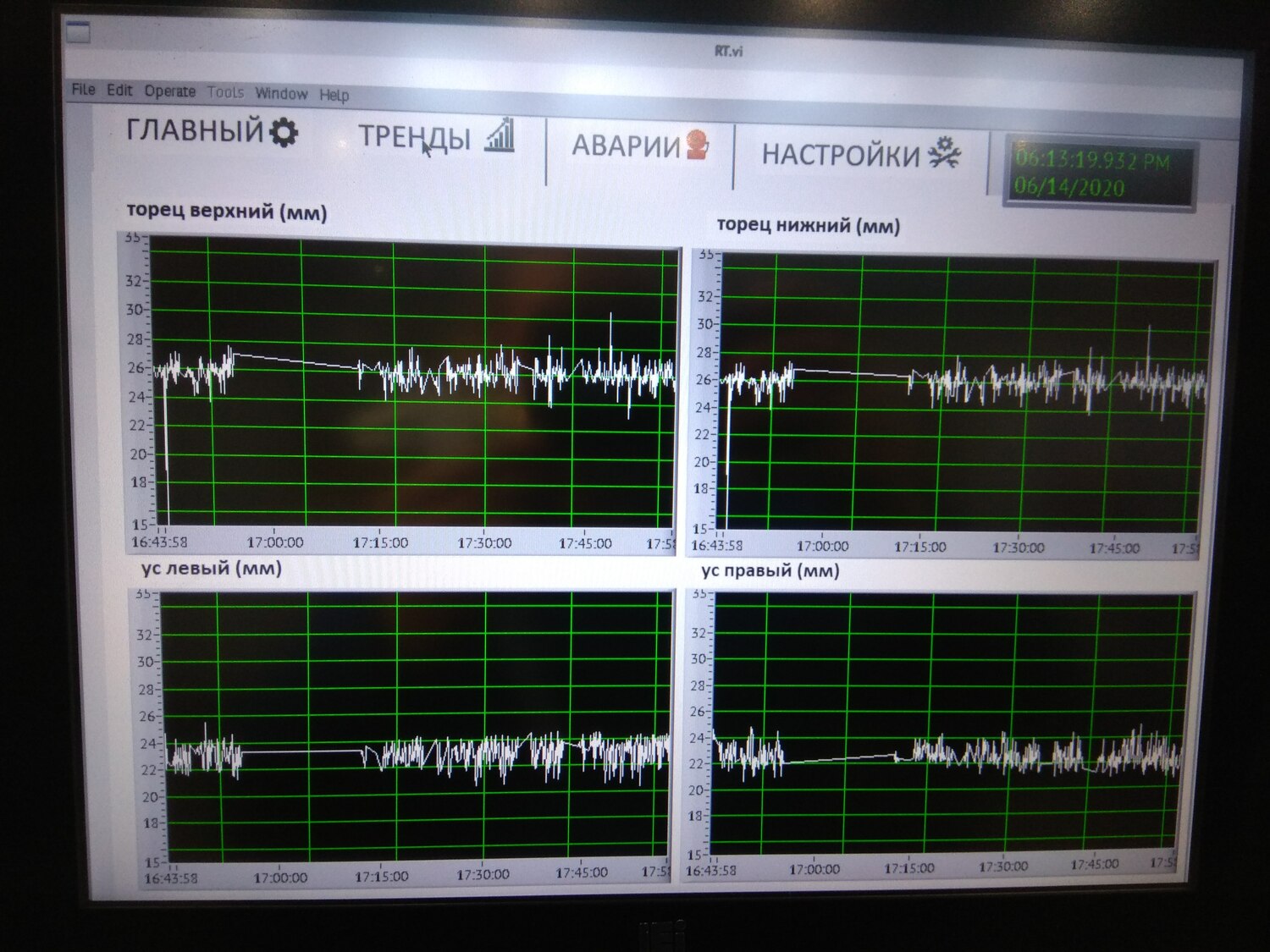Click the window icon in the title bar corner
This screenshot has width=1270, height=952.
point(78,33)
